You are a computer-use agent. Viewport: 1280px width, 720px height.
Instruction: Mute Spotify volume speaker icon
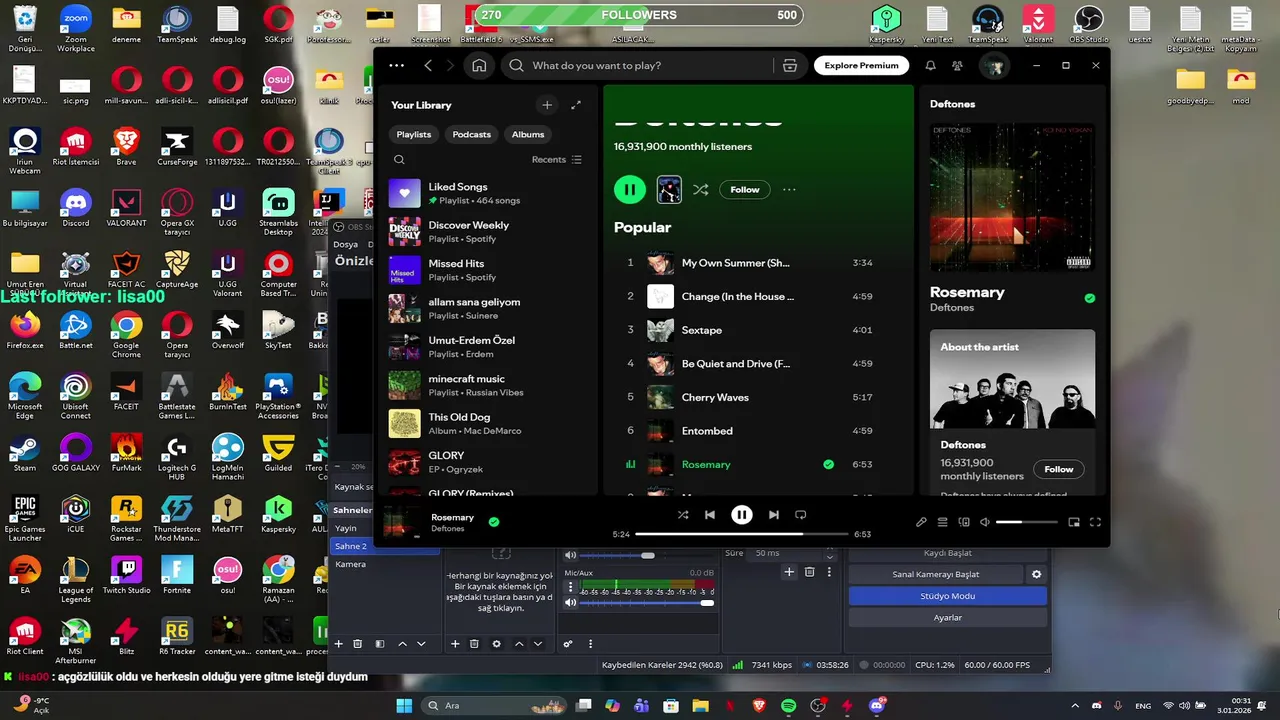985,522
